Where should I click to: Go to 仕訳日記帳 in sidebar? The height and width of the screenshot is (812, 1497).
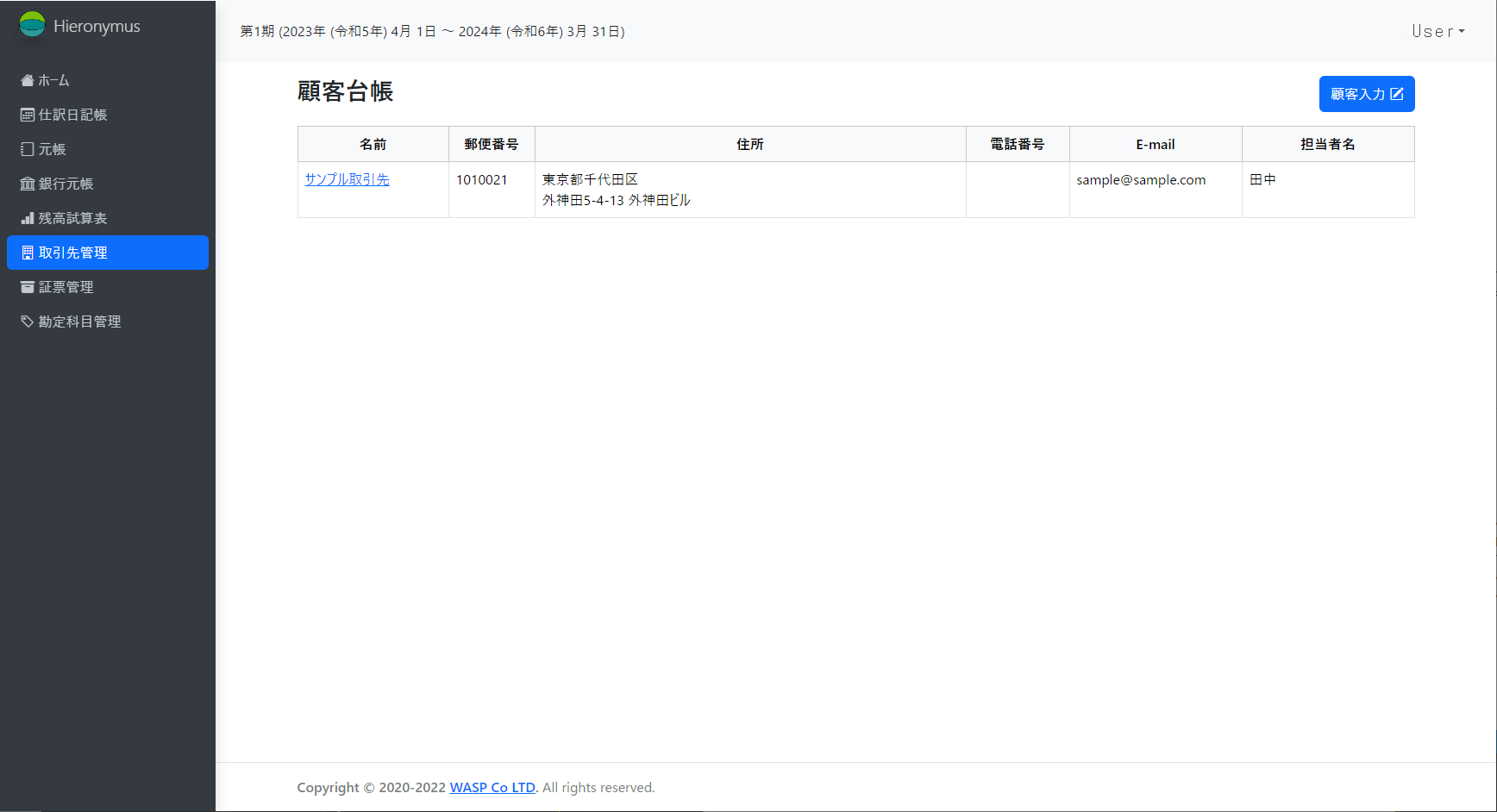[x=108, y=115]
